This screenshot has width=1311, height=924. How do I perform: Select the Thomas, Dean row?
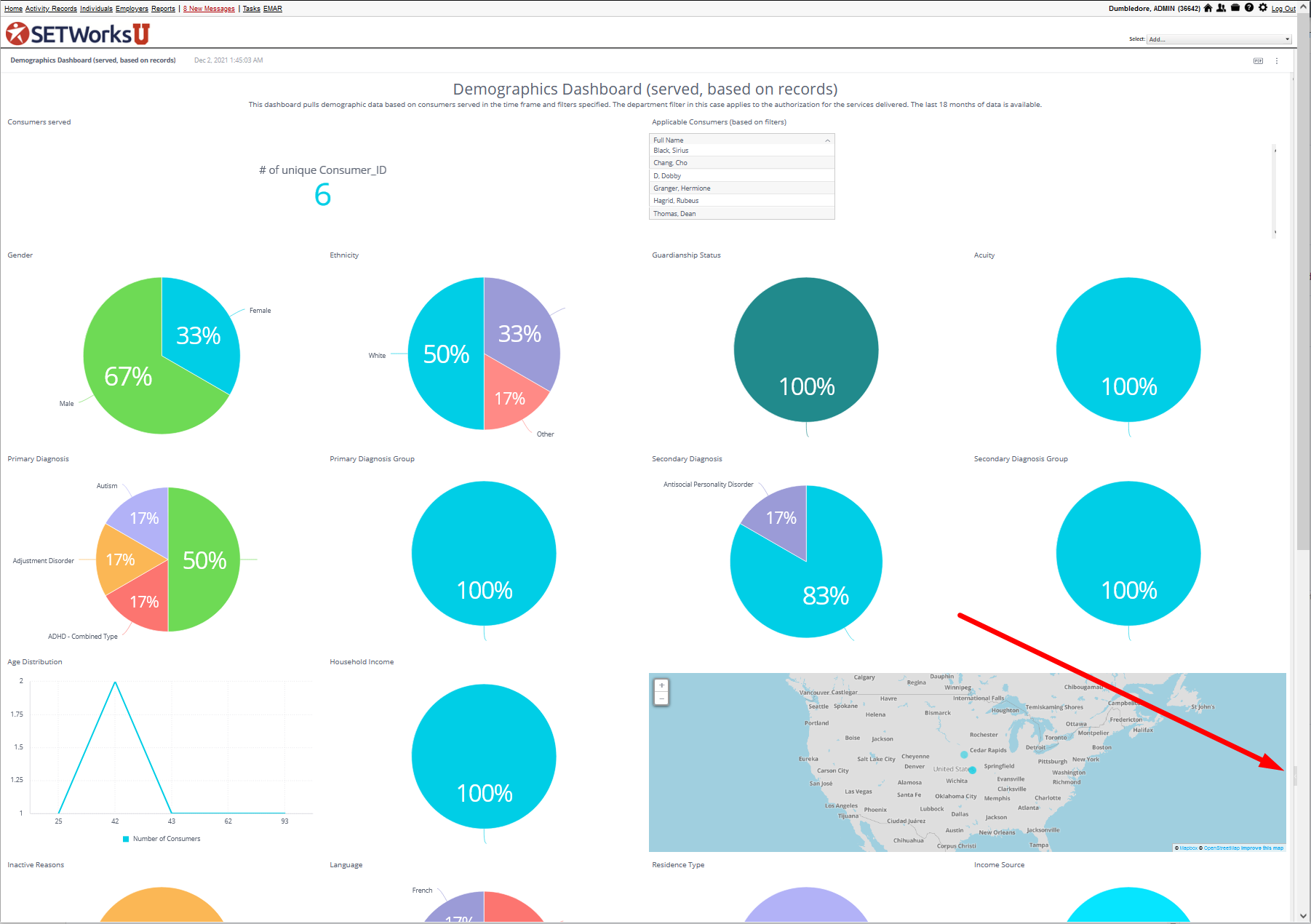pyautogui.click(x=741, y=213)
